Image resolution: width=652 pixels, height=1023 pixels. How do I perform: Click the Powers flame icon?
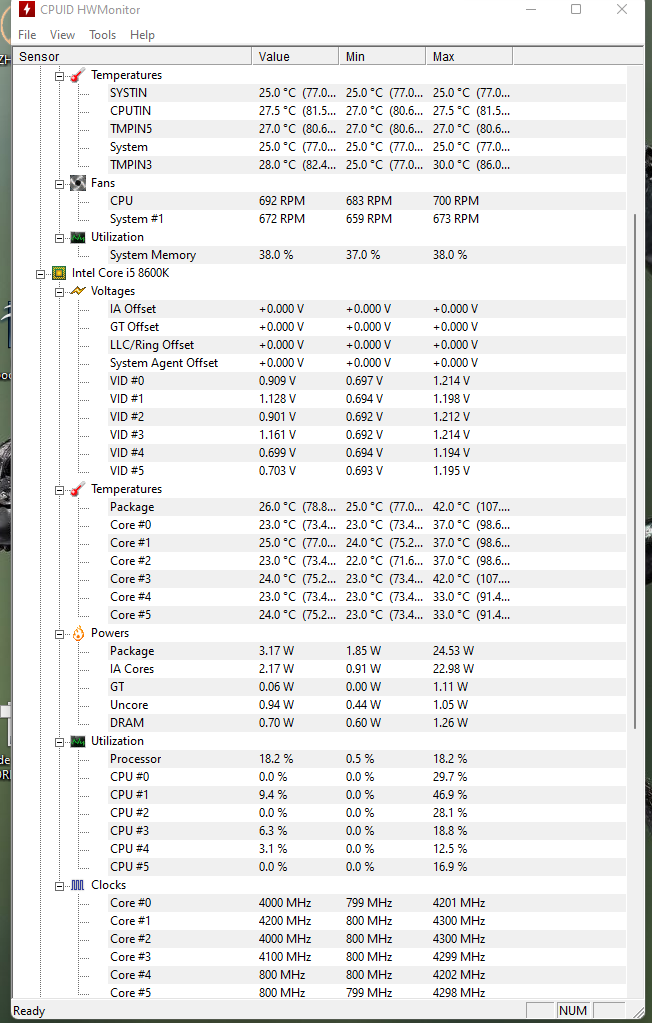pos(77,633)
